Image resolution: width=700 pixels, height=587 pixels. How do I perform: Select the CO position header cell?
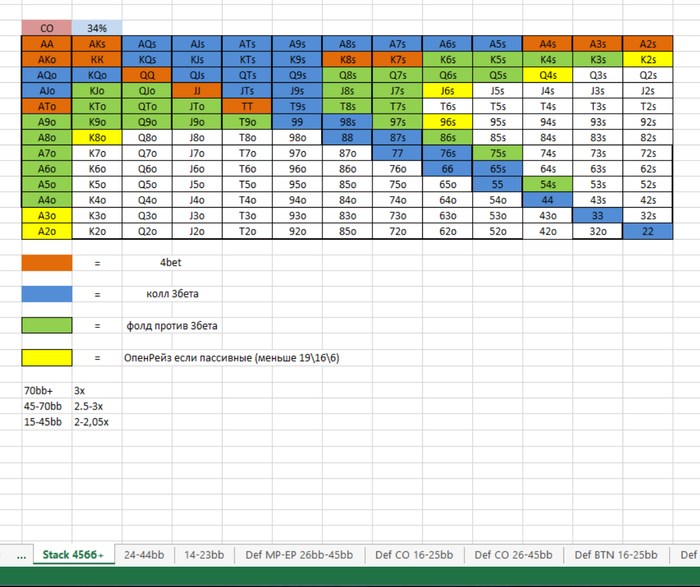[x=47, y=28]
